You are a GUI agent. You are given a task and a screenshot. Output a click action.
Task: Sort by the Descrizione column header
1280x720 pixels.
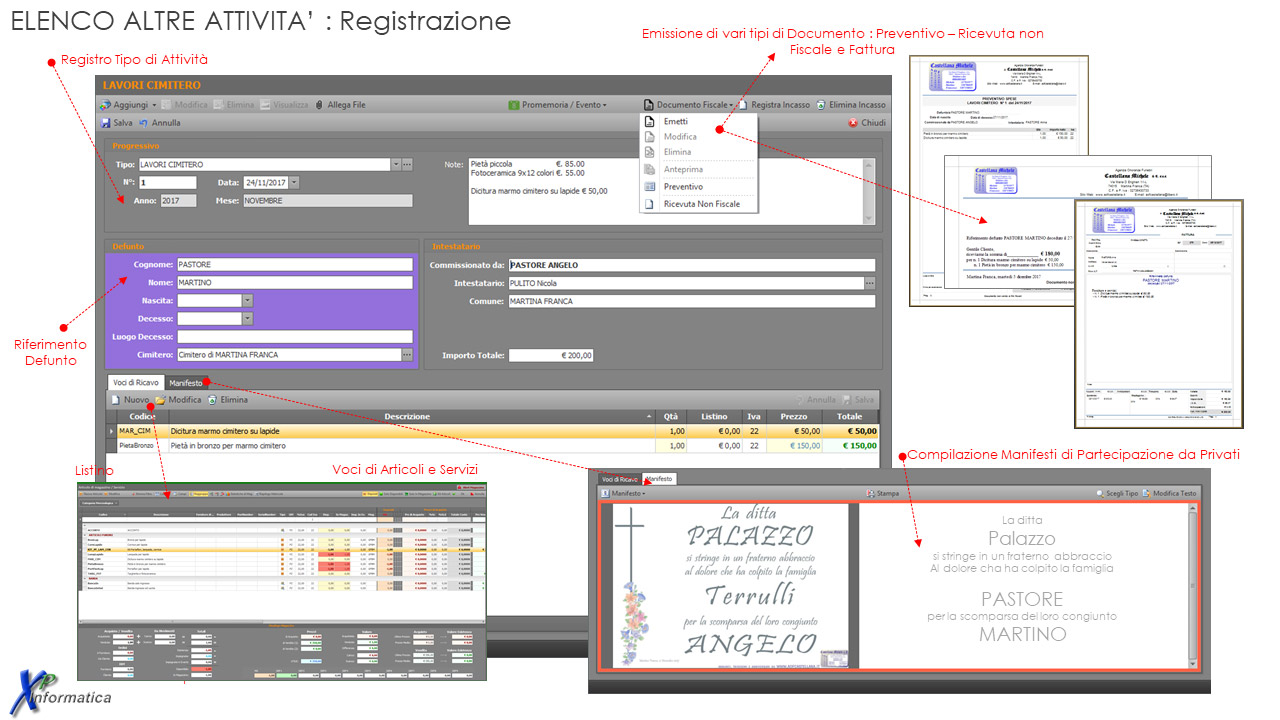tap(414, 417)
